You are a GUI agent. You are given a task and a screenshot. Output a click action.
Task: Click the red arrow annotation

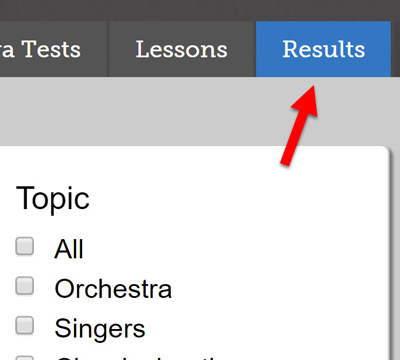pyautogui.click(x=299, y=125)
